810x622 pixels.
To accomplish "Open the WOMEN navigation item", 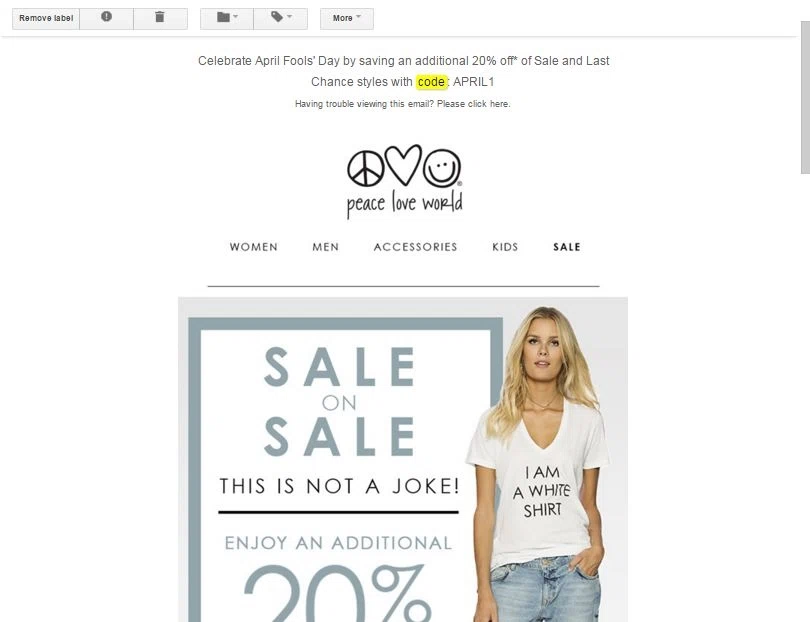I will [x=254, y=247].
